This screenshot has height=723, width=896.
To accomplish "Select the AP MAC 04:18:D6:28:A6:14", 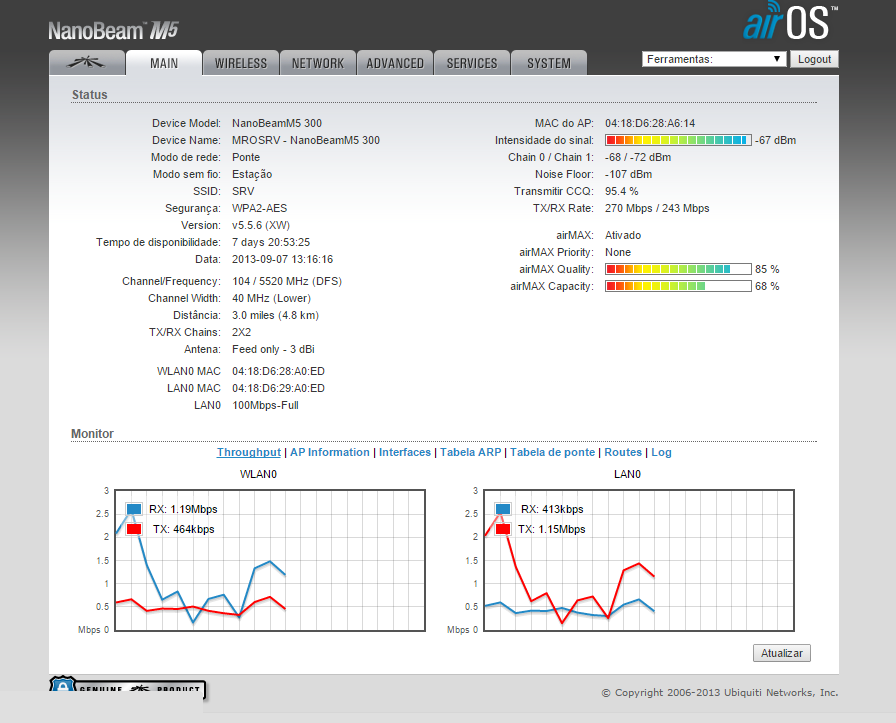I will 650,123.
